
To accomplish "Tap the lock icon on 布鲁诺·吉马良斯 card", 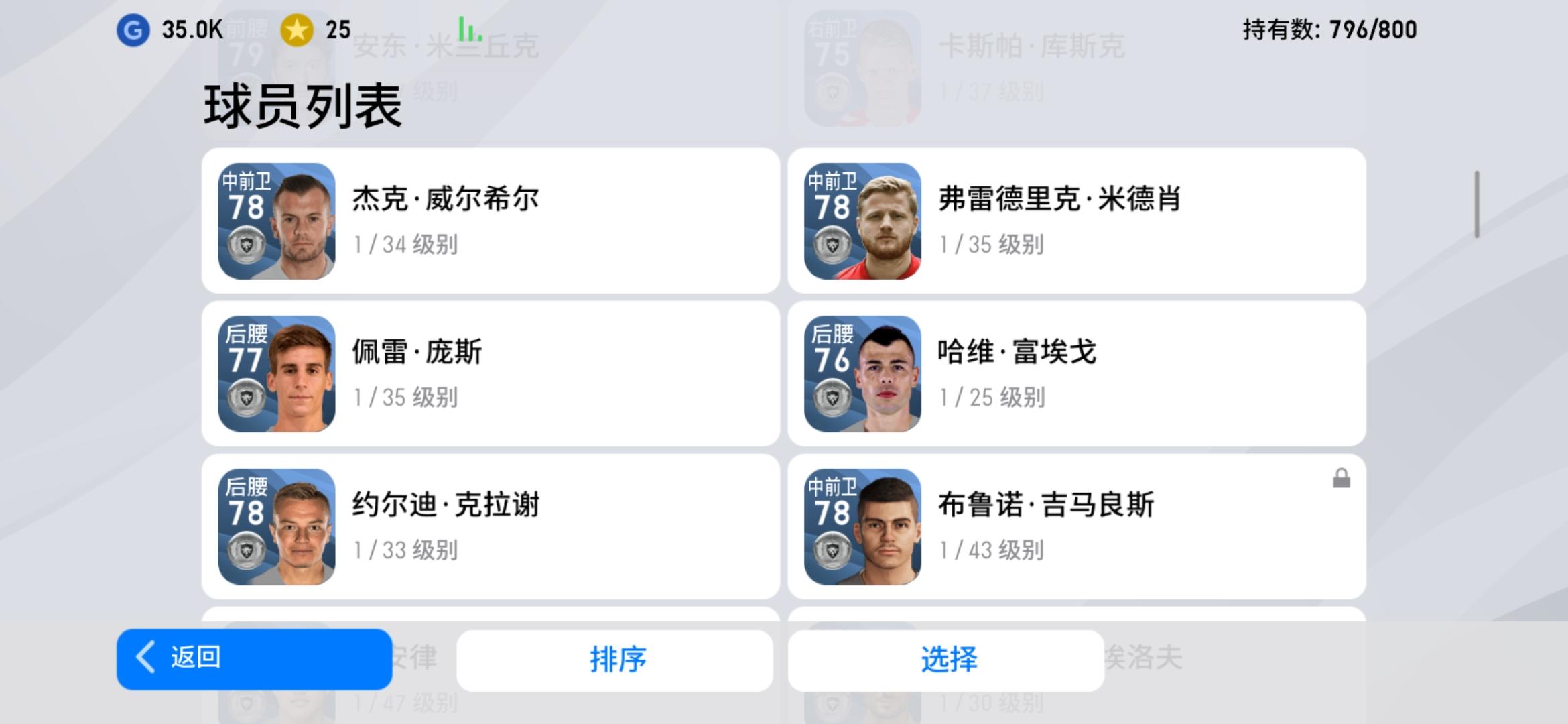I will [1341, 479].
